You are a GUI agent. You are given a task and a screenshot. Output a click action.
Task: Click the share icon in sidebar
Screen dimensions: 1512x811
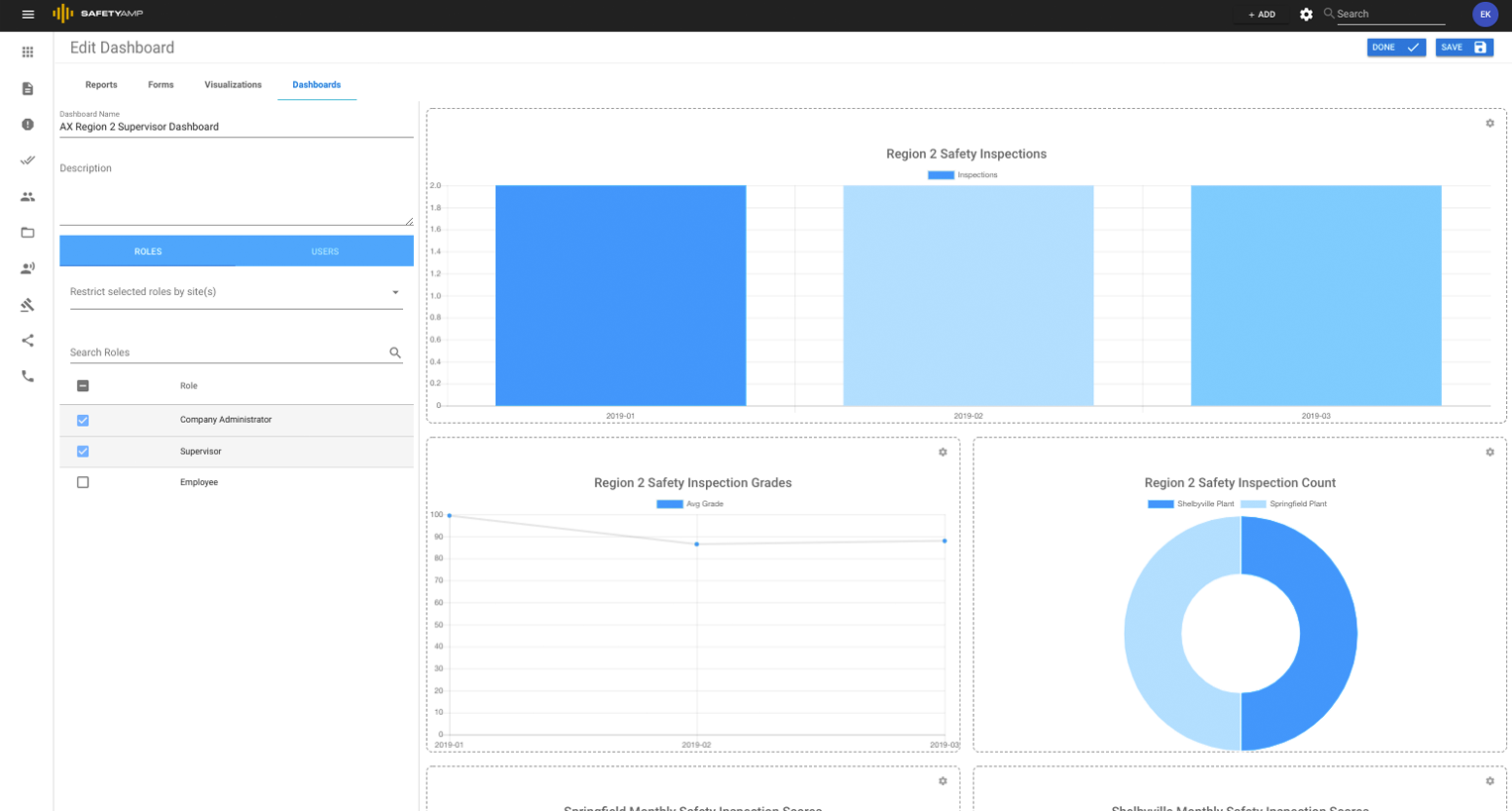(27, 340)
